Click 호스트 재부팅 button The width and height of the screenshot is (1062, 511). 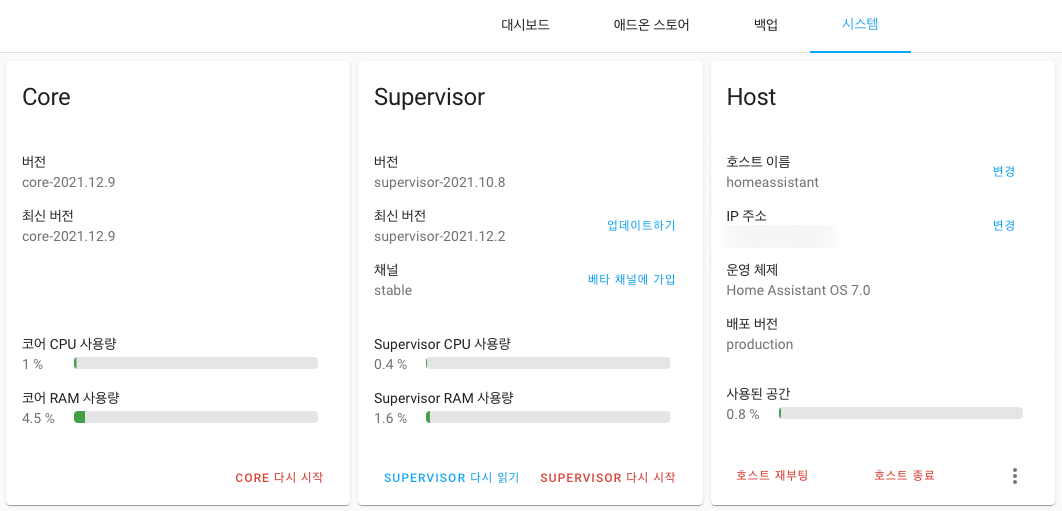[x=772, y=475]
